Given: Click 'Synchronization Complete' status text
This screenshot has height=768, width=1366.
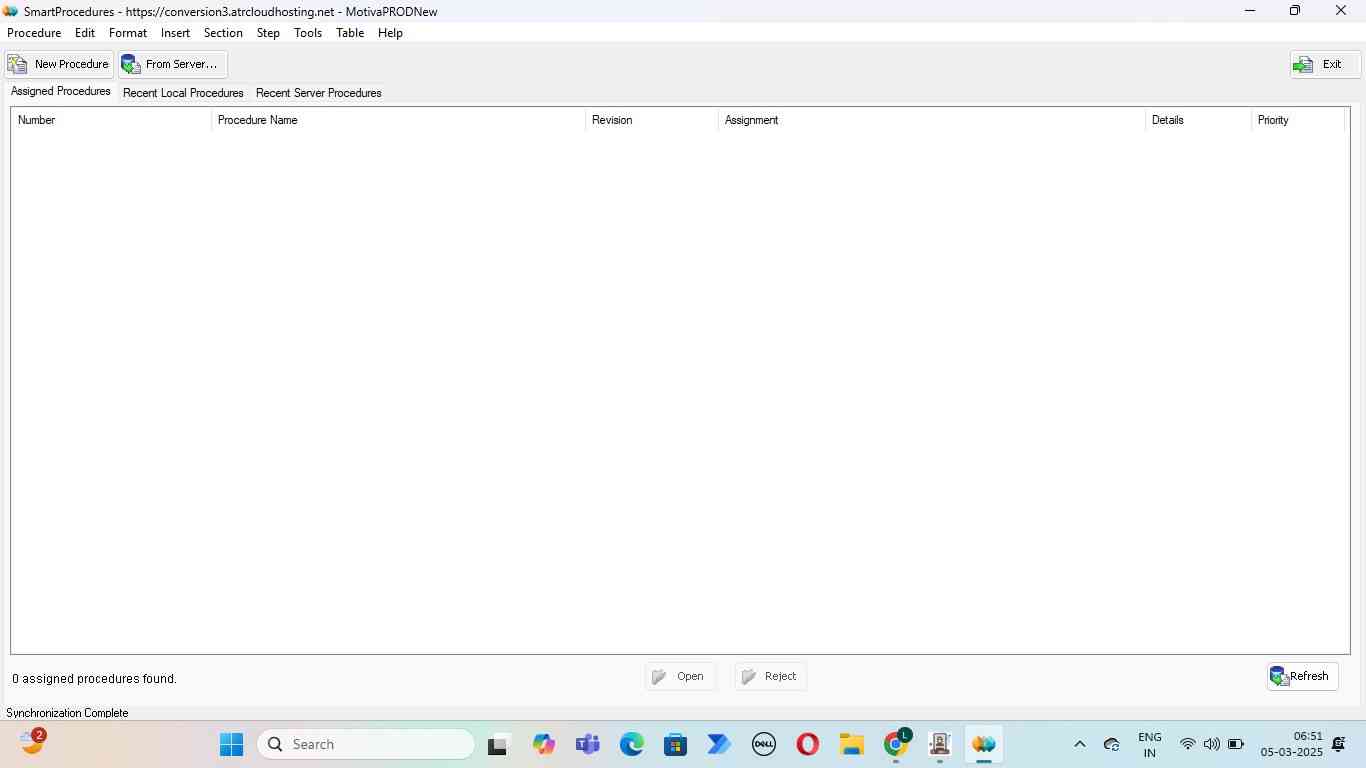Looking at the screenshot, I should tap(67, 713).
